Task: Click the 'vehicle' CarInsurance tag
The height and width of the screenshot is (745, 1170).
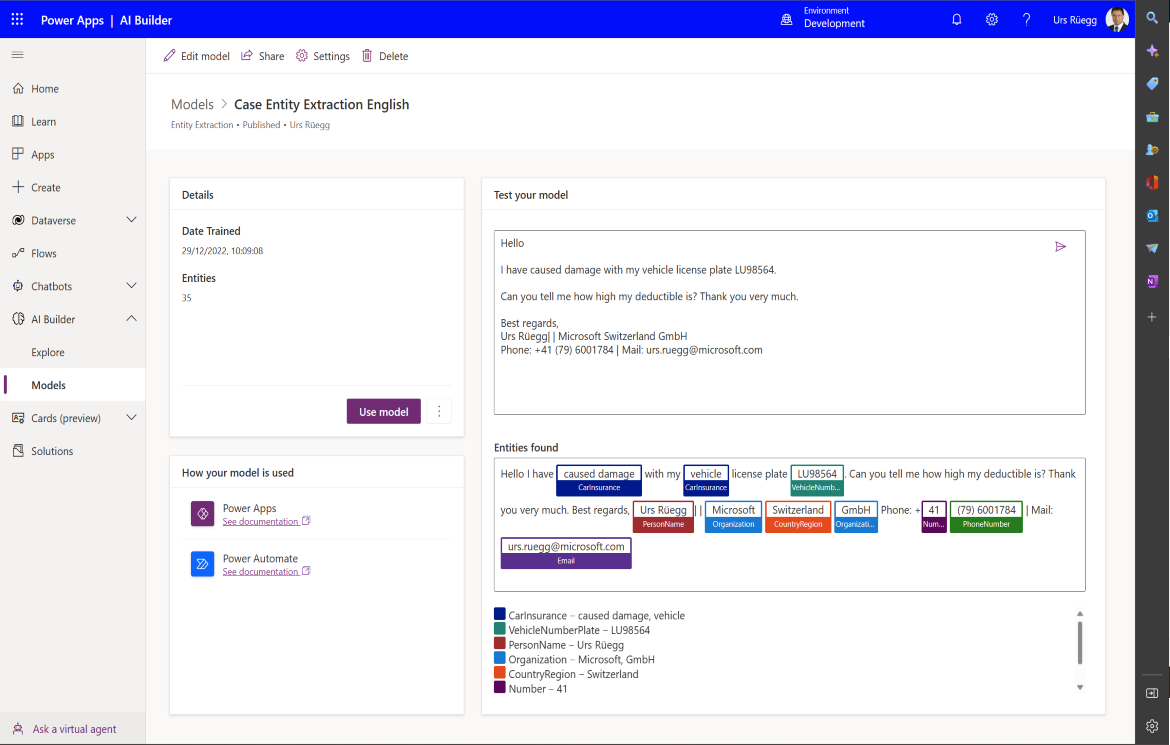Action: coord(706,480)
